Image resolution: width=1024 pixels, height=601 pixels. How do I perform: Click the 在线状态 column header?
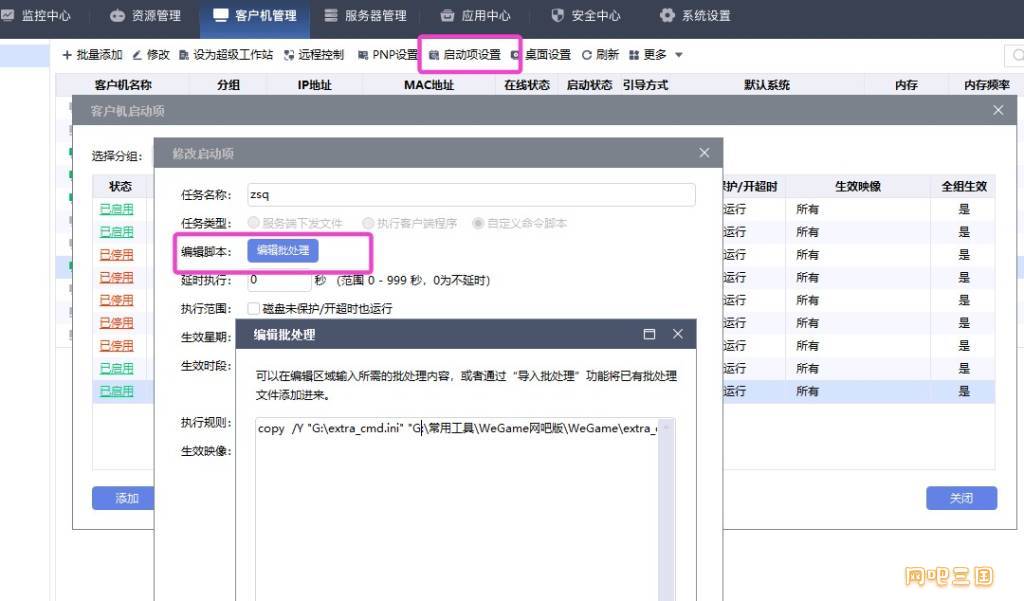[526, 85]
